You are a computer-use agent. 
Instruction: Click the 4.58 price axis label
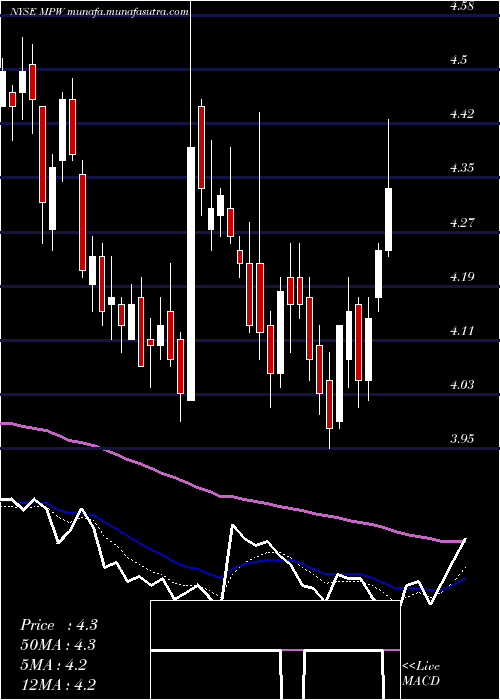(461, 6)
